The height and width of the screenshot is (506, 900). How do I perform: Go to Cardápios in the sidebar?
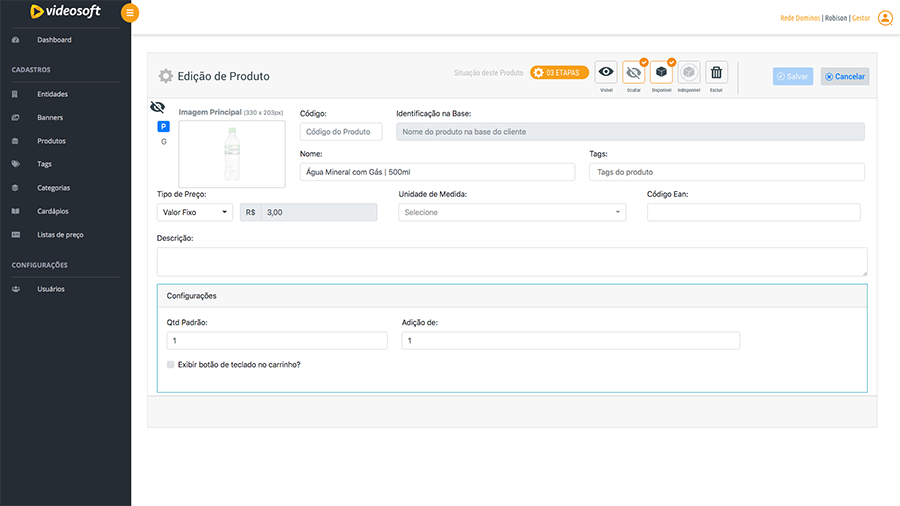coord(53,211)
